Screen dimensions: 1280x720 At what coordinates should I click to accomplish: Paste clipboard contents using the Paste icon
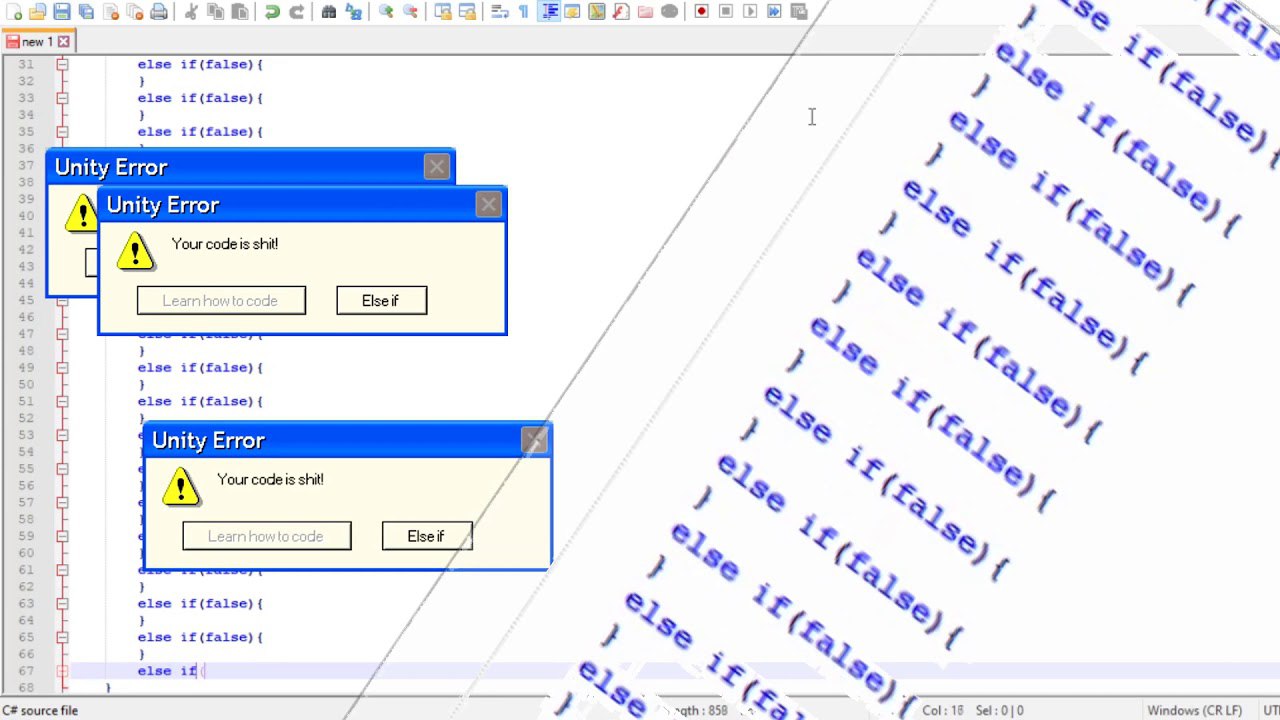tap(240, 12)
